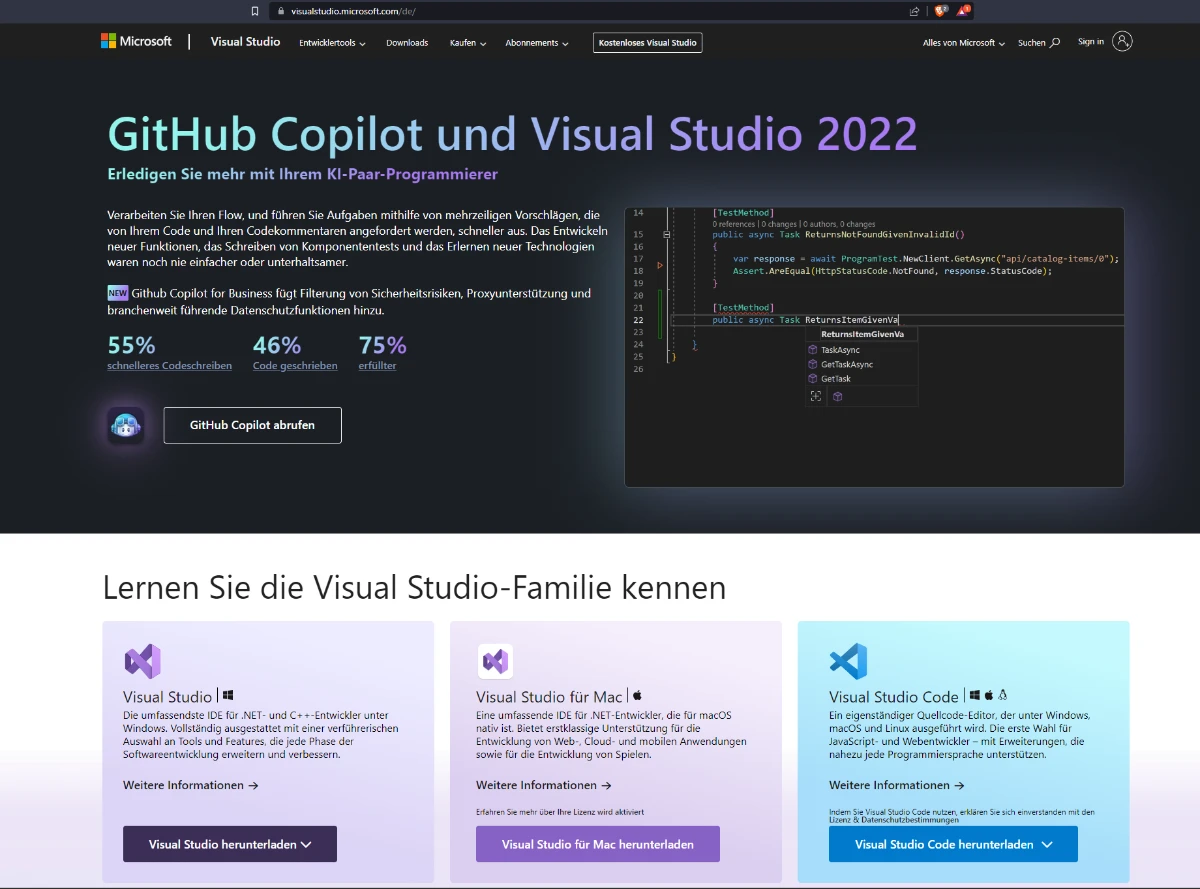This screenshot has height=889, width=1200.
Task: Go to Downloads in the navigation bar
Action: tap(407, 43)
